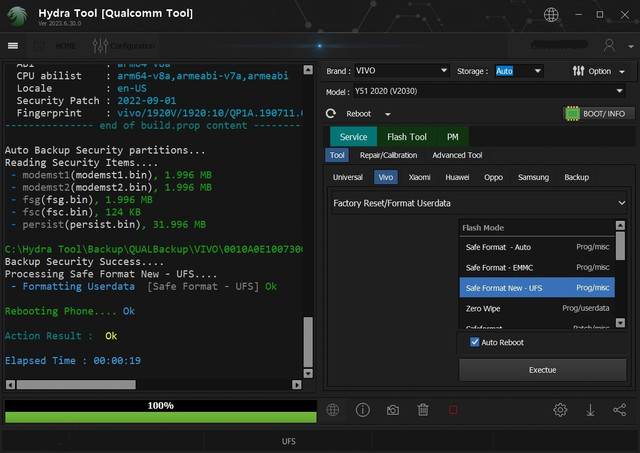Click the info circle icon

tap(362, 410)
